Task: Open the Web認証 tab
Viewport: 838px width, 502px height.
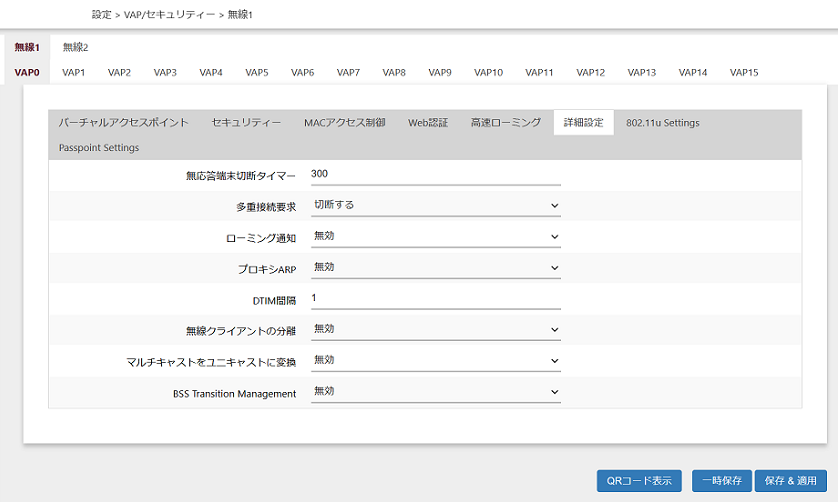Action: pyautogui.click(x=428, y=123)
